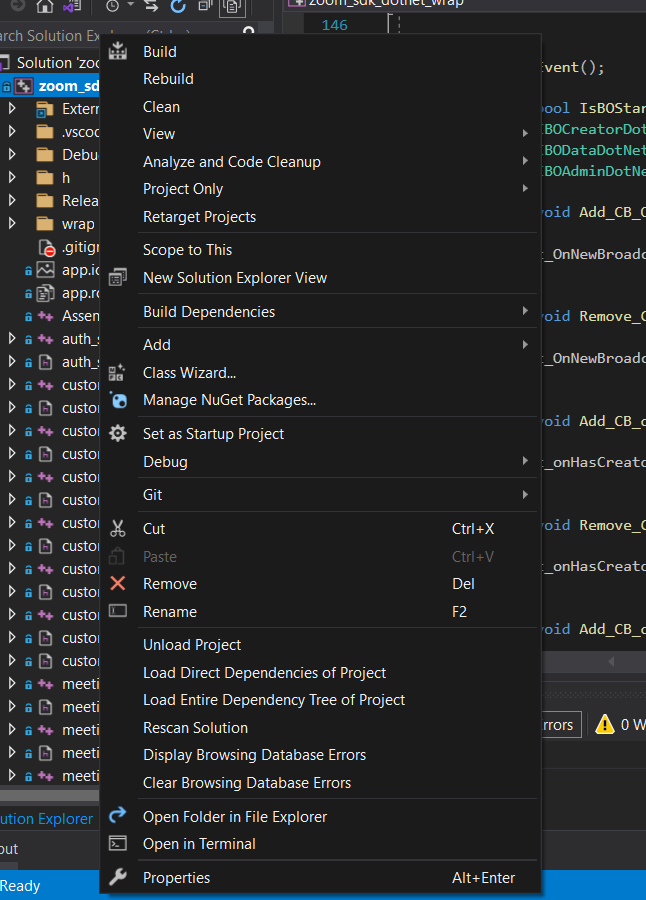Click the refresh icon in Solution Explorer toolbar

pos(178,6)
